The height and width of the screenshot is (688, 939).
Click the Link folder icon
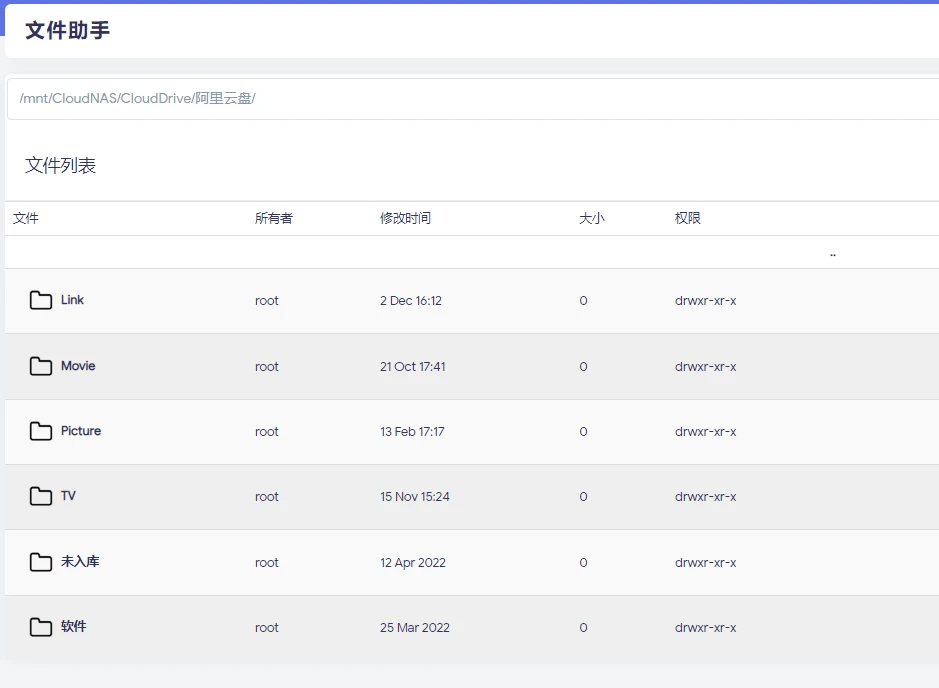(x=41, y=301)
